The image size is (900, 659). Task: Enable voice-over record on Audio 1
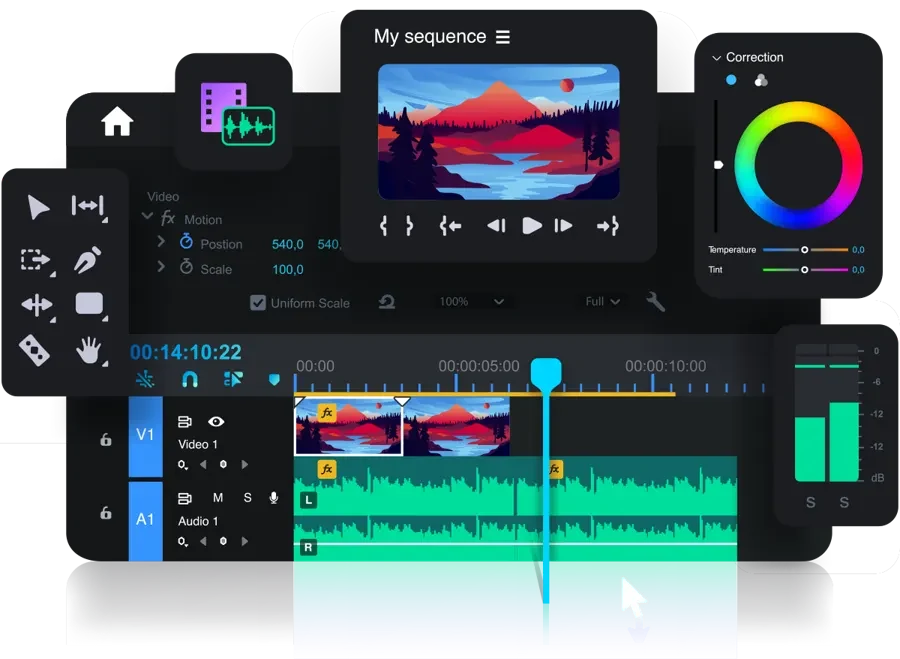coord(274,498)
